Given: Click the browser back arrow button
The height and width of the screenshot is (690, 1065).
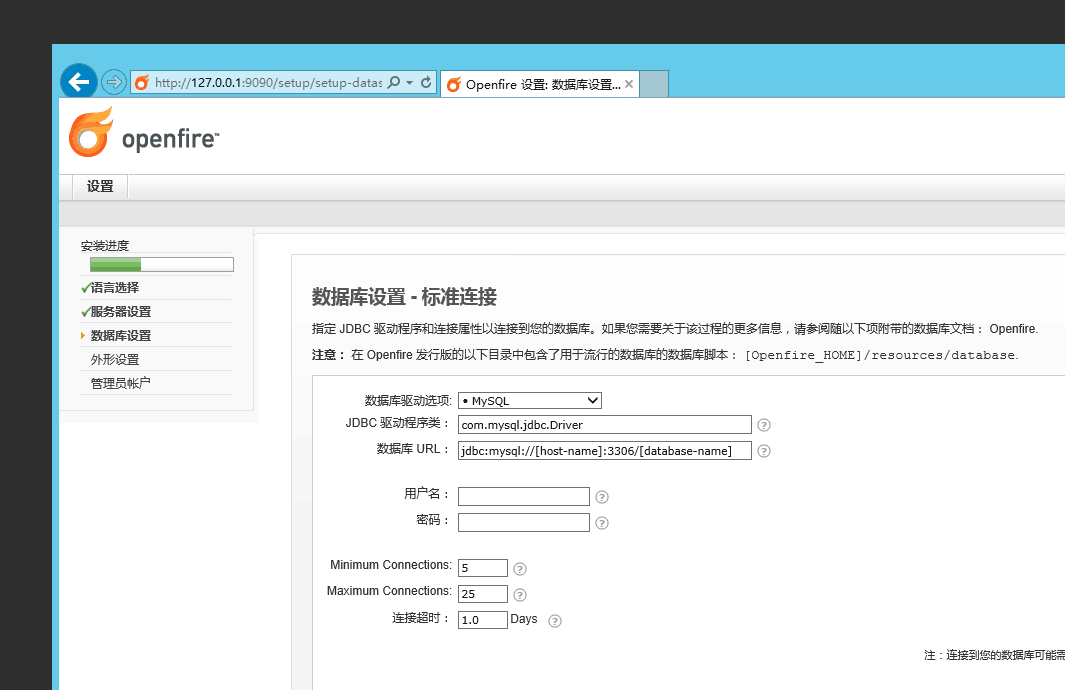Looking at the screenshot, I should (x=79, y=82).
